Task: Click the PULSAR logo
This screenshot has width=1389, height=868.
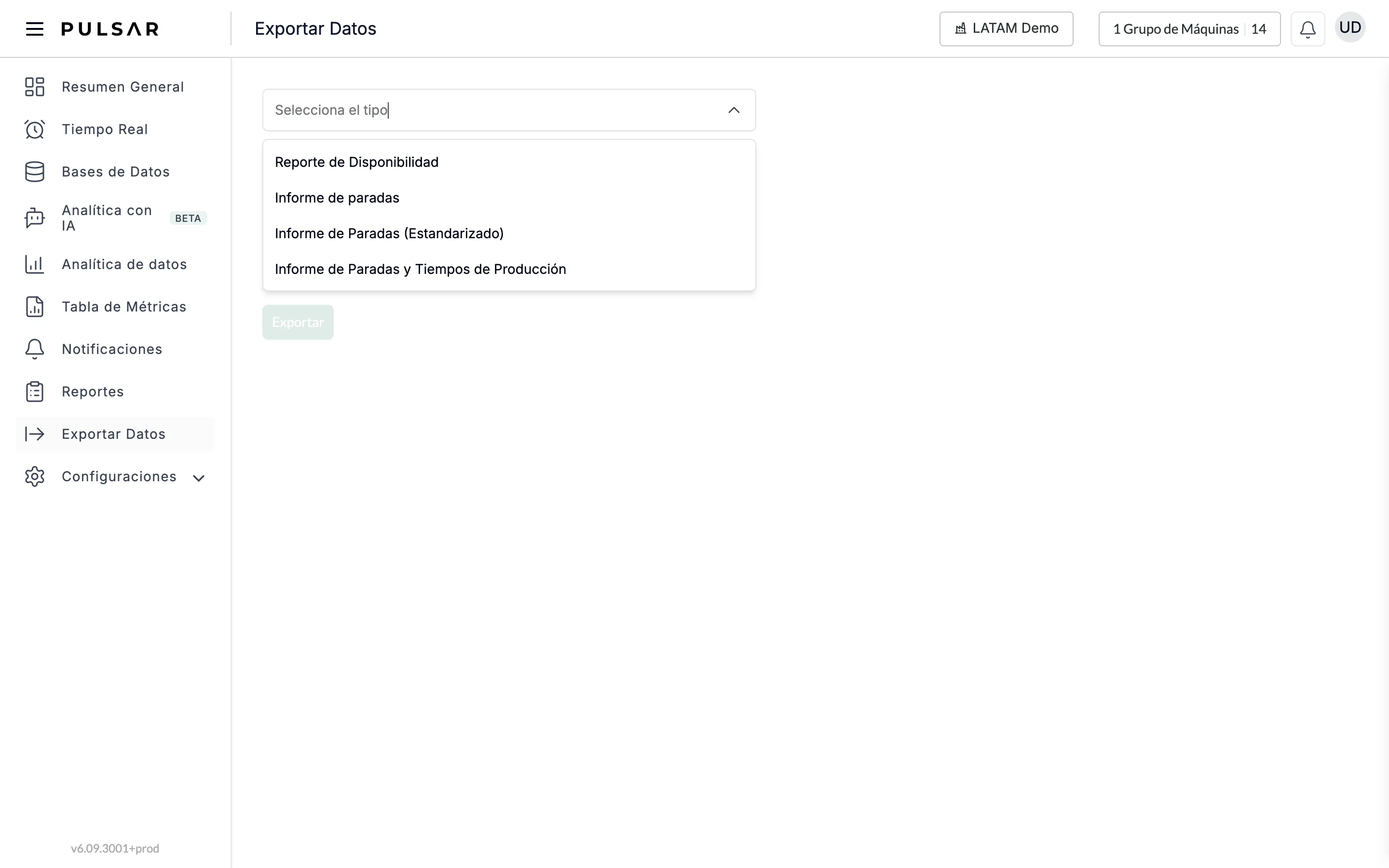Action: (110, 29)
